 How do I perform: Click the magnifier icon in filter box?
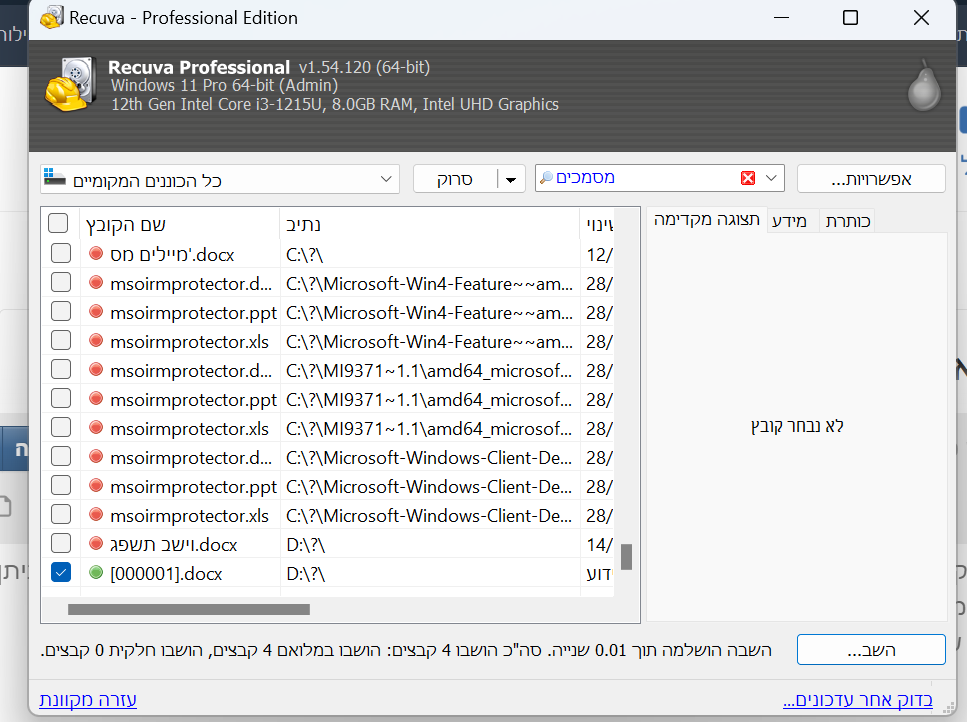tap(546, 178)
